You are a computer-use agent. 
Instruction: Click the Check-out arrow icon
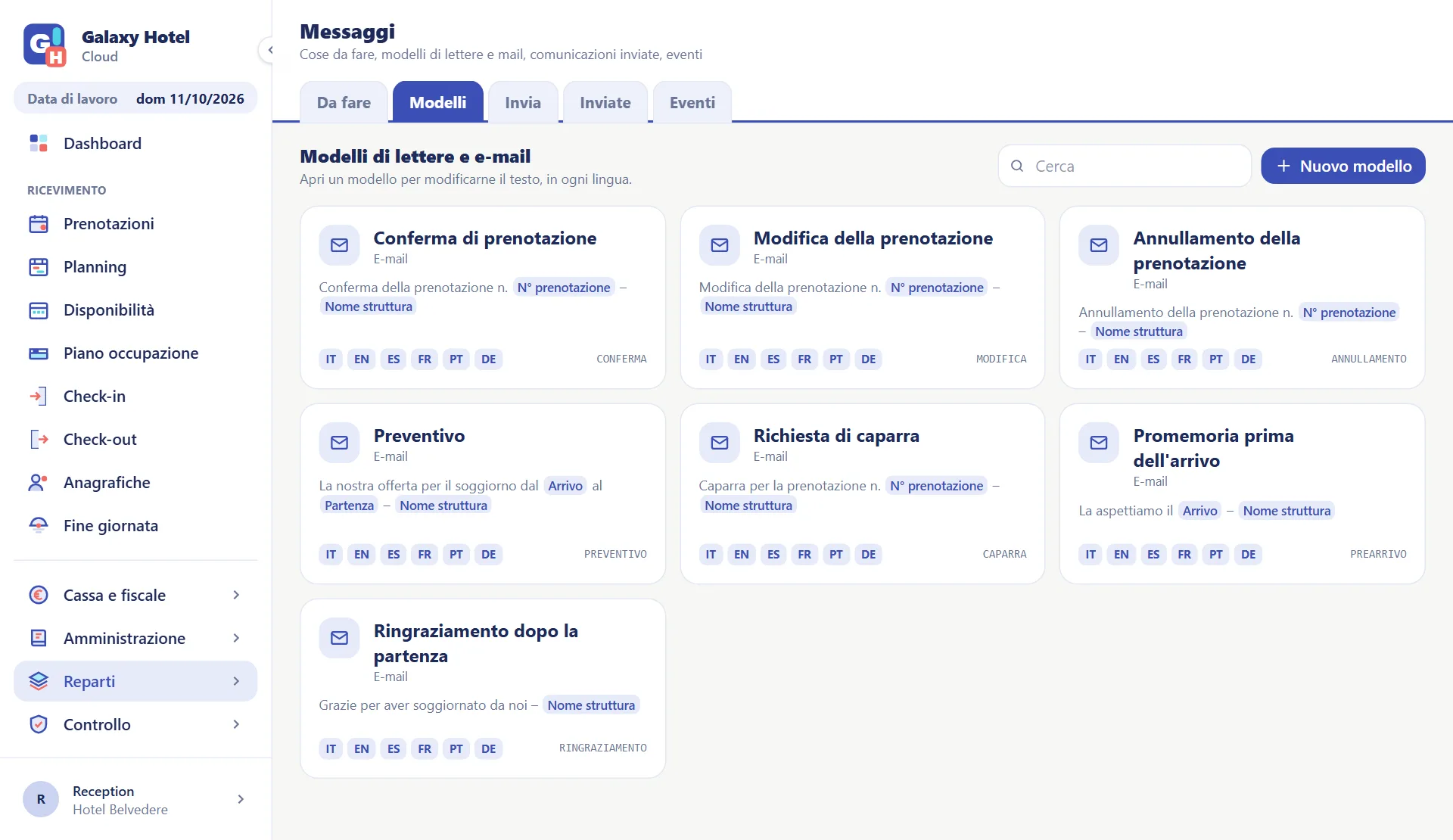39,439
